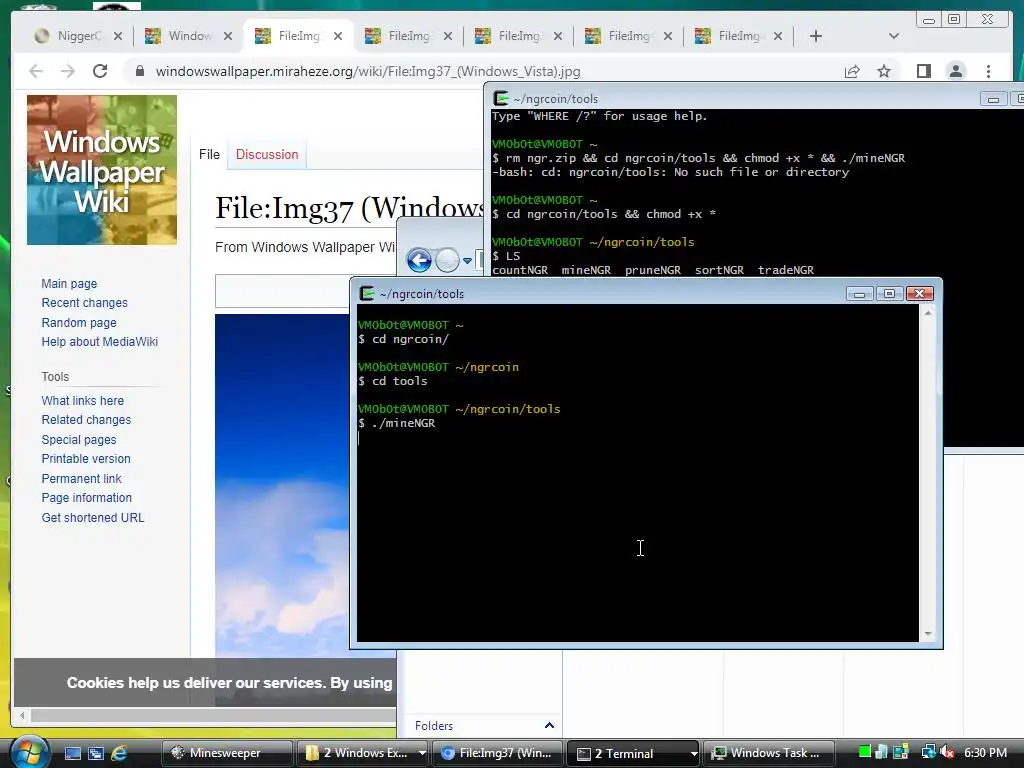Image resolution: width=1024 pixels, height=768 pixels.
Task: Click the Chrome File:Img37 taskbar button
Action: 498,753
